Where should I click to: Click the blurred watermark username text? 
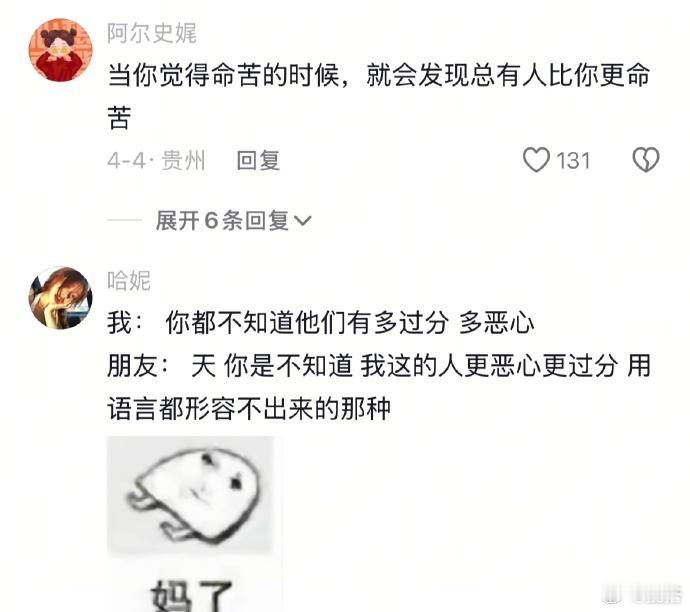tap(655, 594)
